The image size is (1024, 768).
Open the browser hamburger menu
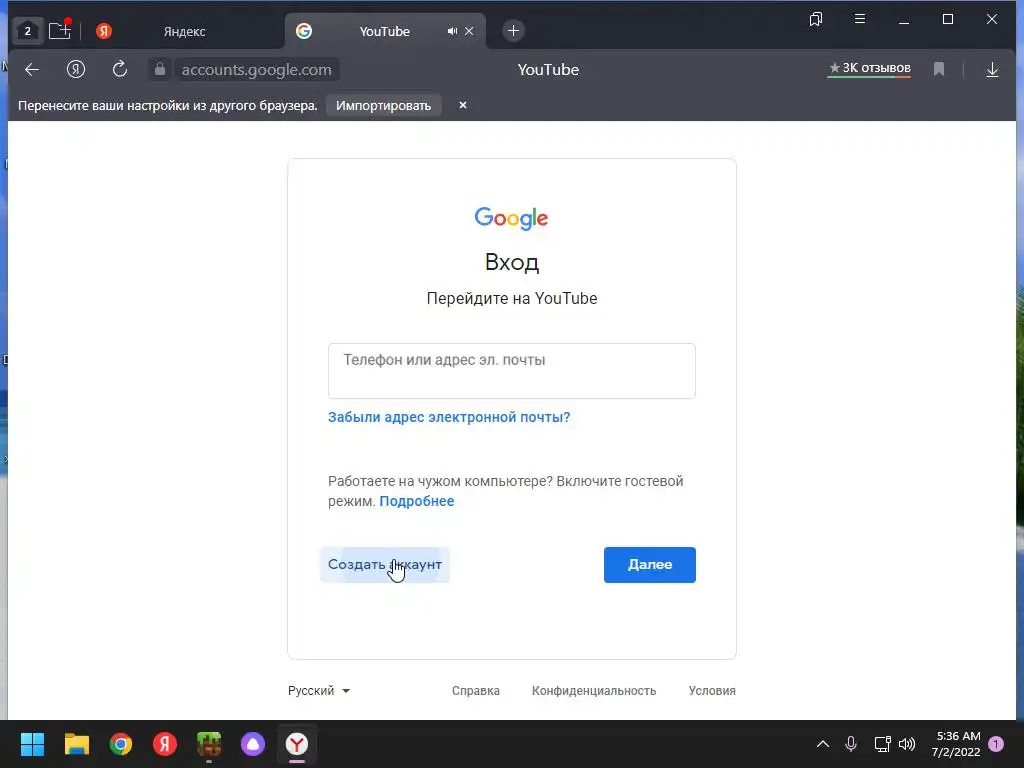[x=860, y=19]
